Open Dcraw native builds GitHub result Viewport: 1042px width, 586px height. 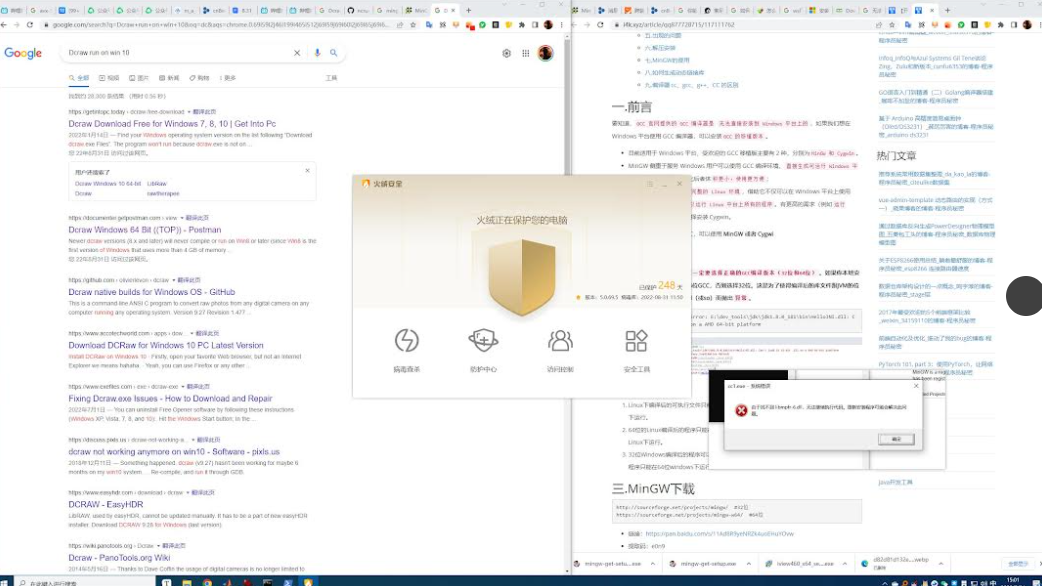pos(152,292)
